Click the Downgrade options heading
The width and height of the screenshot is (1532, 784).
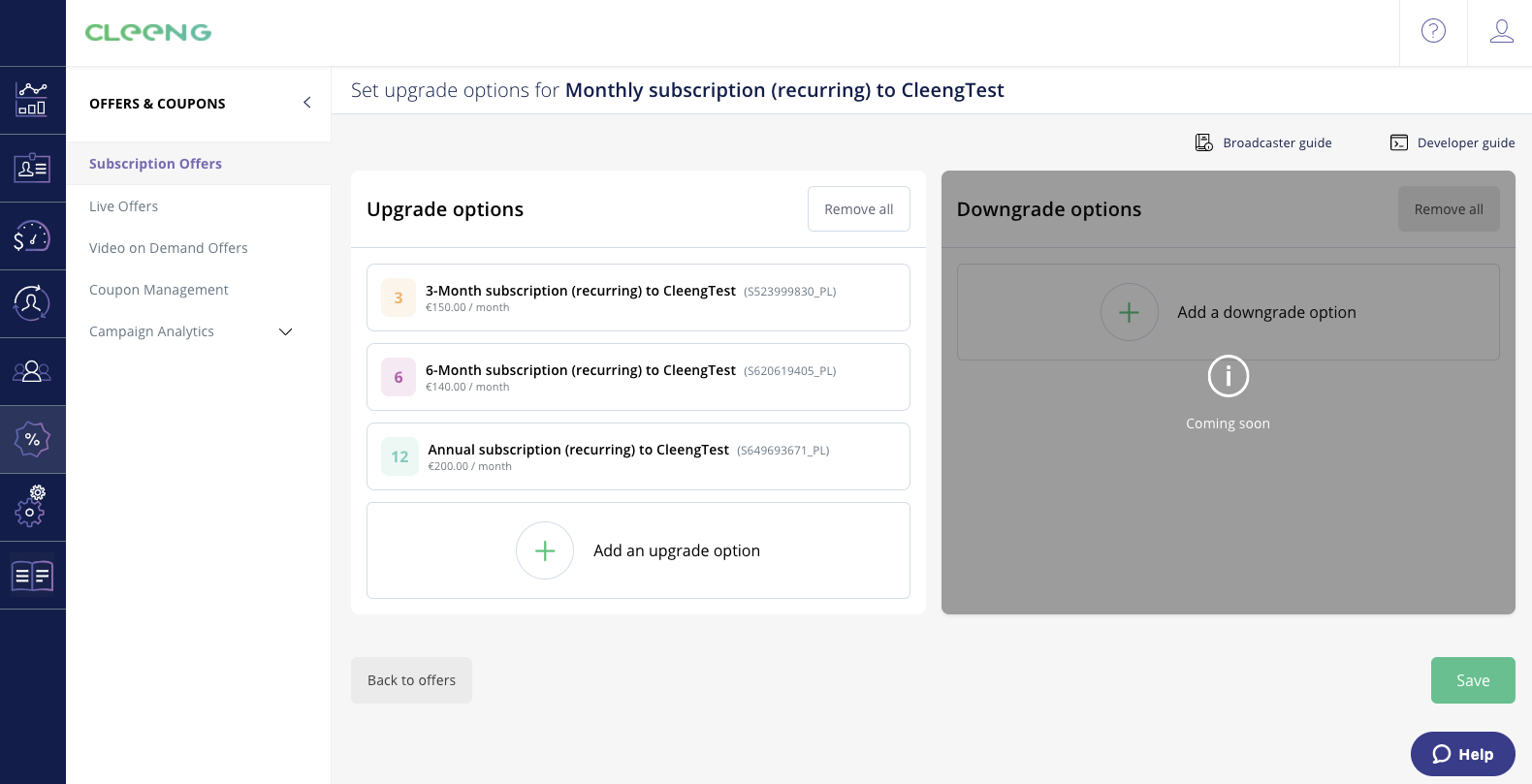(1049, 209)
